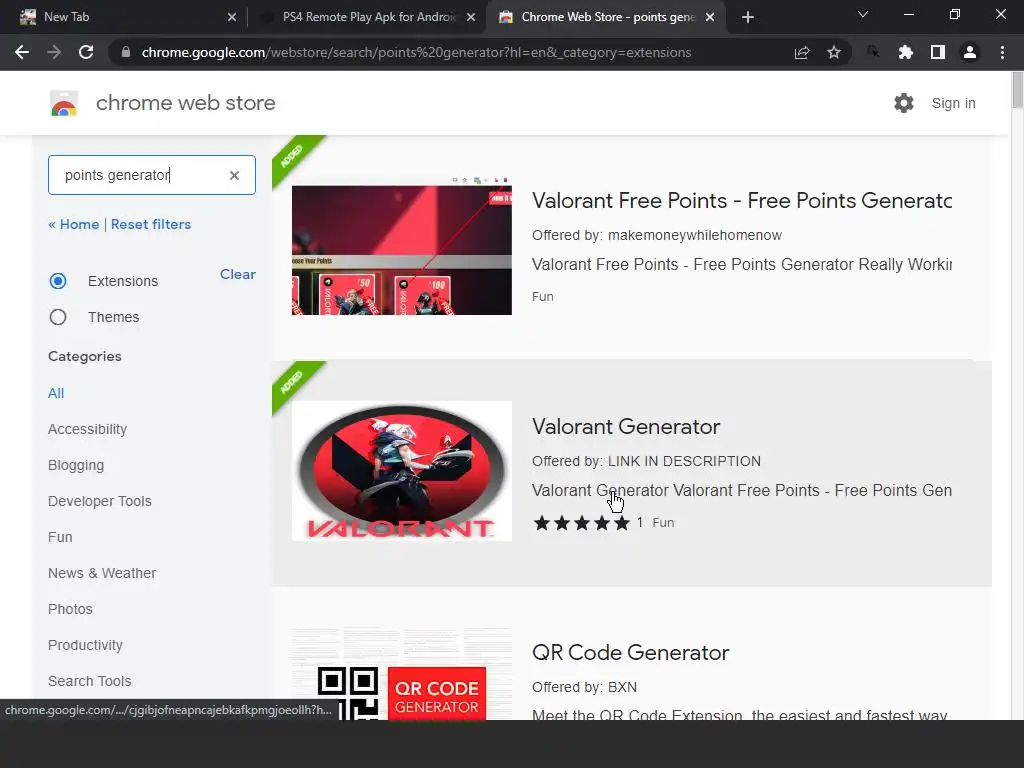Click 'Offered by: LINK IN DESCRIPTION' text
This screenshot has height=768, width=1024.
coord(646,461)
